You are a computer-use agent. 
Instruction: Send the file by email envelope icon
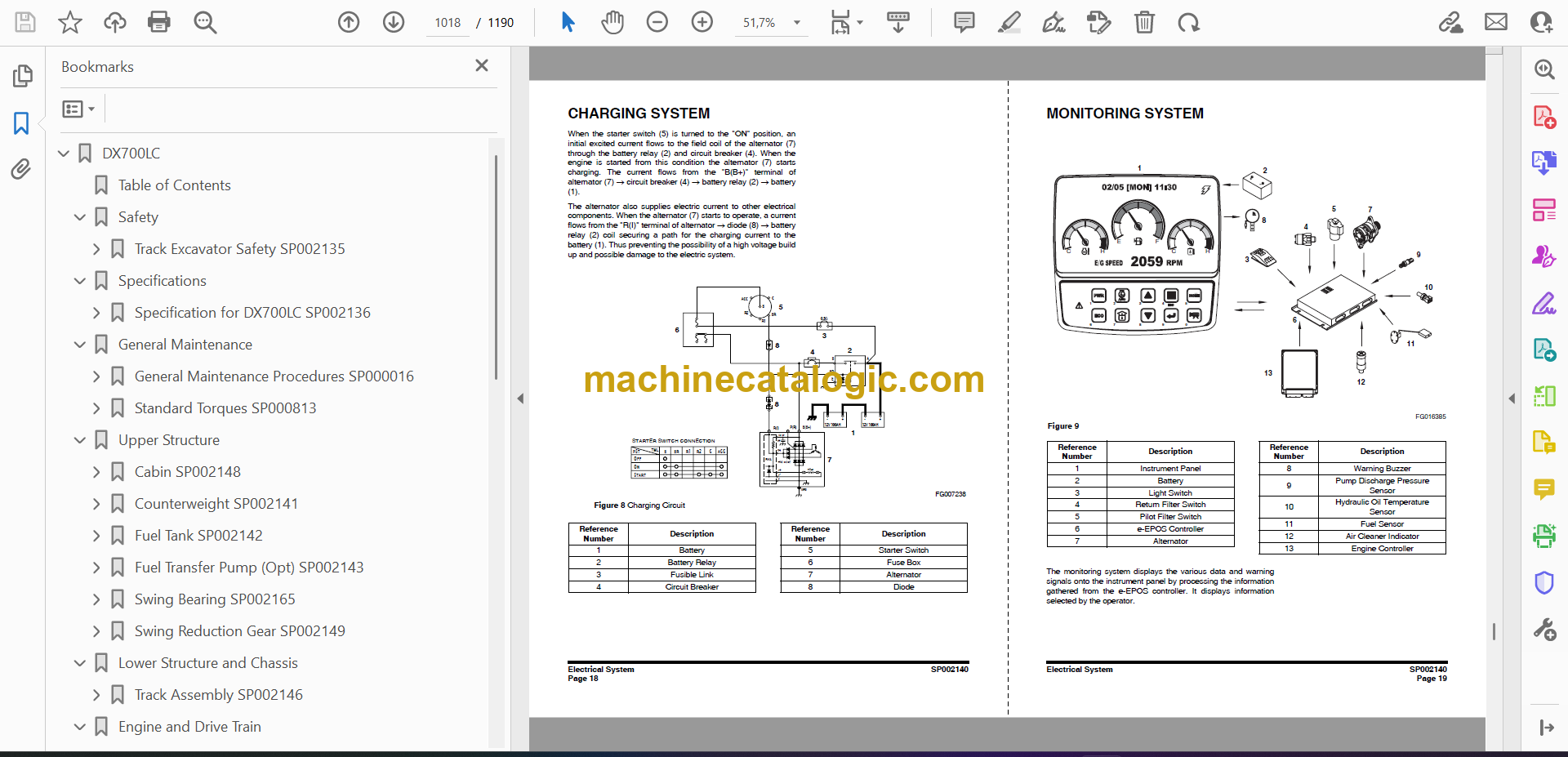pyautogui.click(x=1496, y=22)
